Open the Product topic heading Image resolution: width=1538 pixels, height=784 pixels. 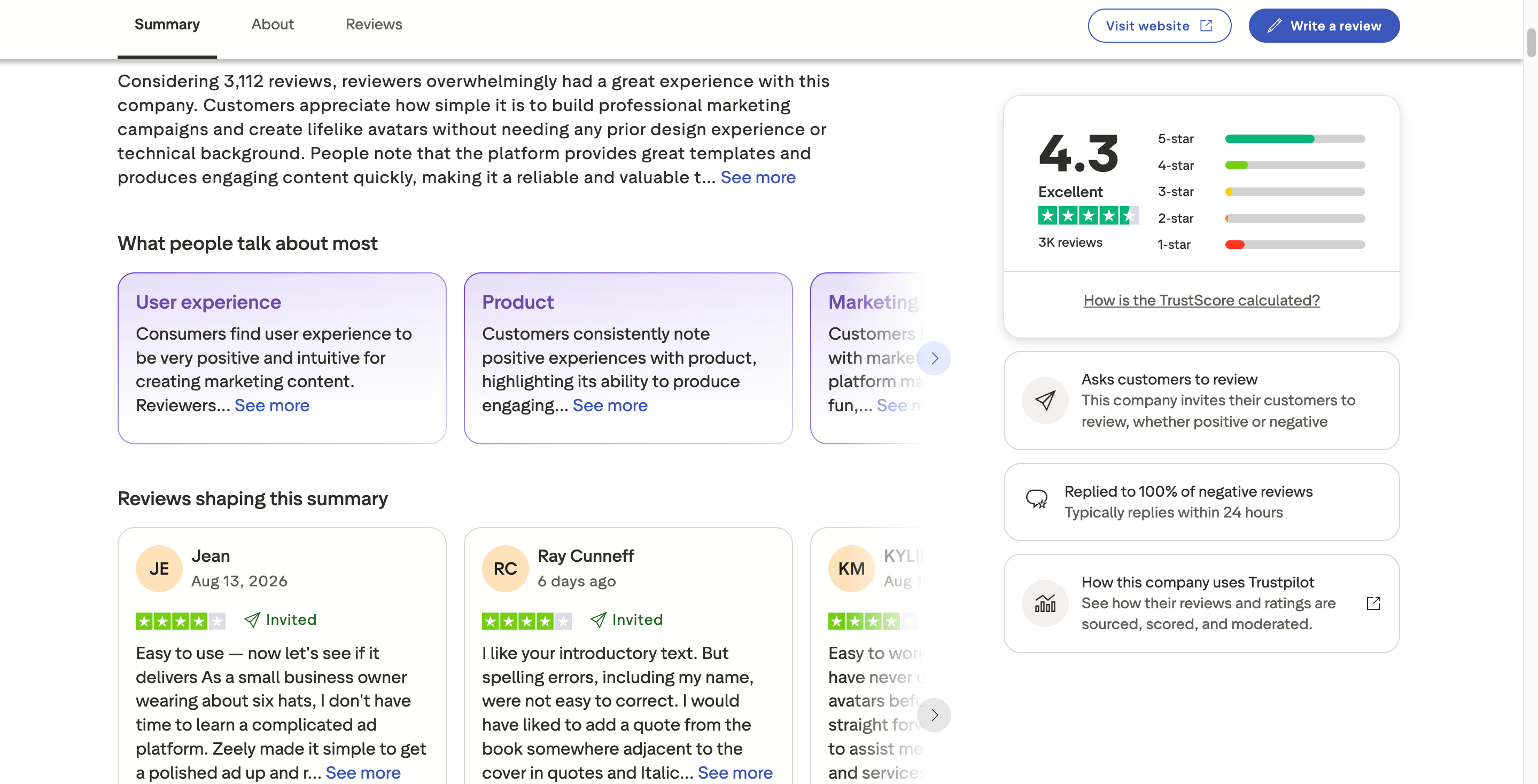coord(518,302)
